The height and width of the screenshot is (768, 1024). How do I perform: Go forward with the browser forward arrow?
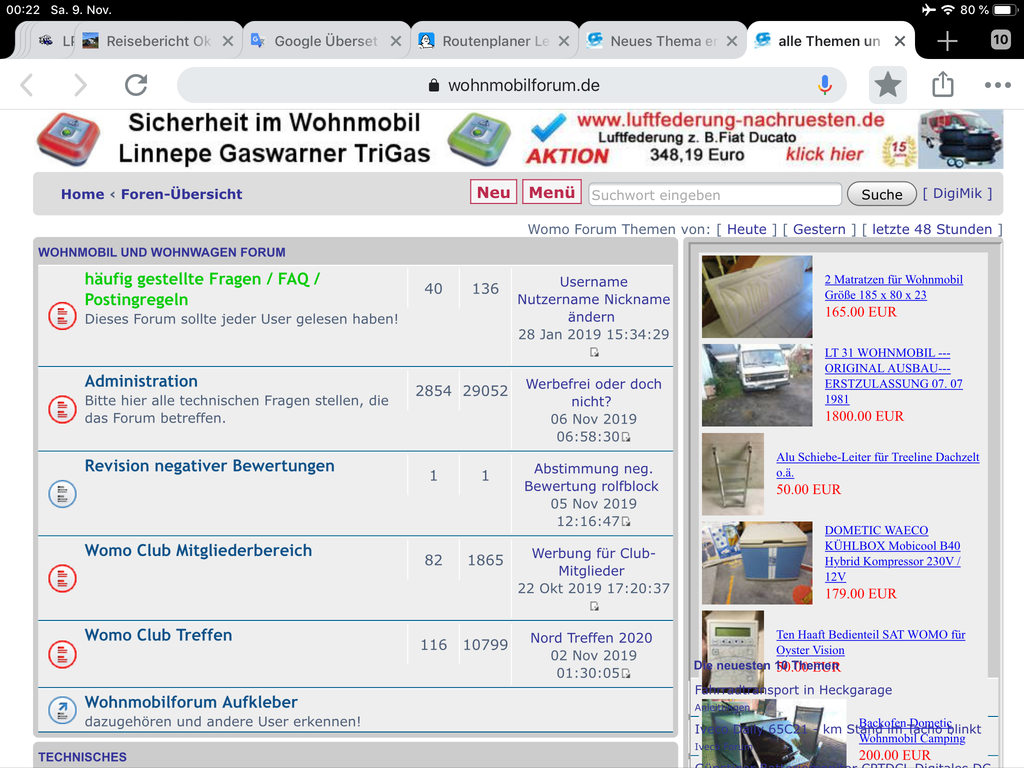tap(80, 85)
